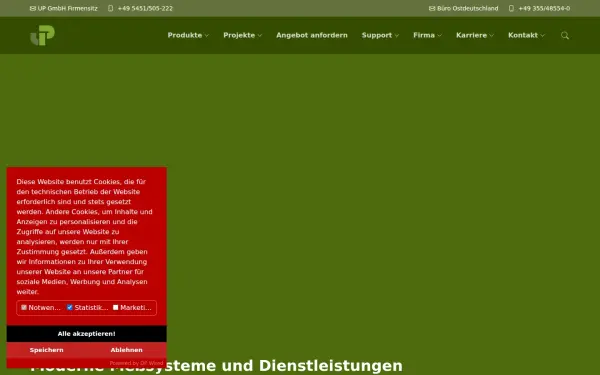Go to Angebot anfordern page
Image resolution: width=600 pixels, height=375 pixels.
[312, 35]
